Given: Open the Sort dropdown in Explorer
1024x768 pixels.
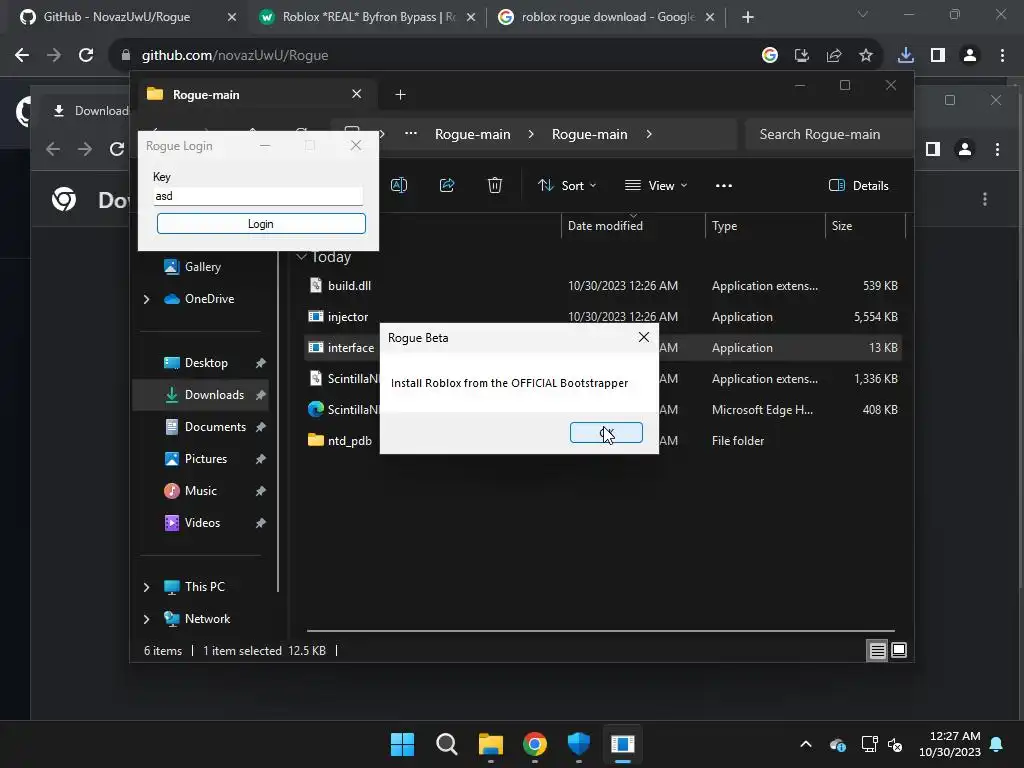Looking at the screenshot, I should 567,185.
